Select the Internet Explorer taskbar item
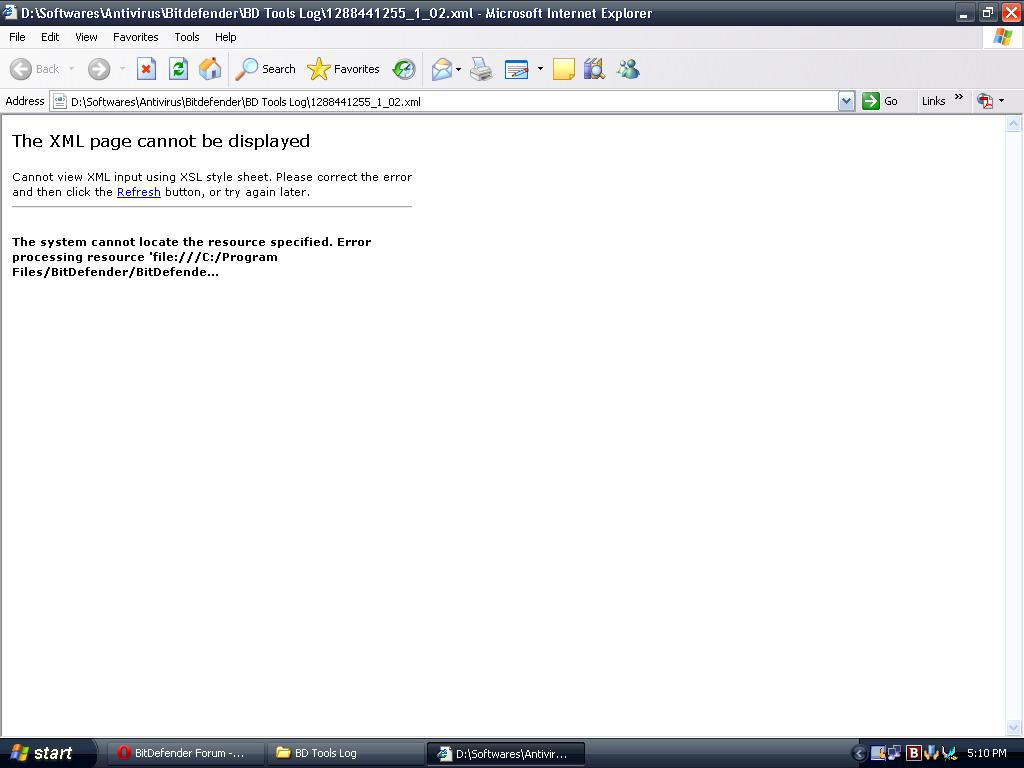 (505, 753)
